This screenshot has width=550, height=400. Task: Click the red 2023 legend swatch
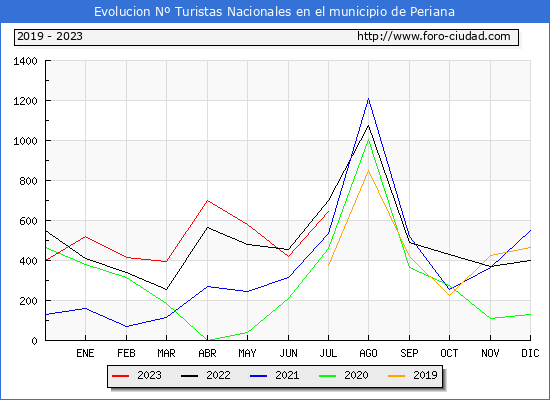point(121,376)
